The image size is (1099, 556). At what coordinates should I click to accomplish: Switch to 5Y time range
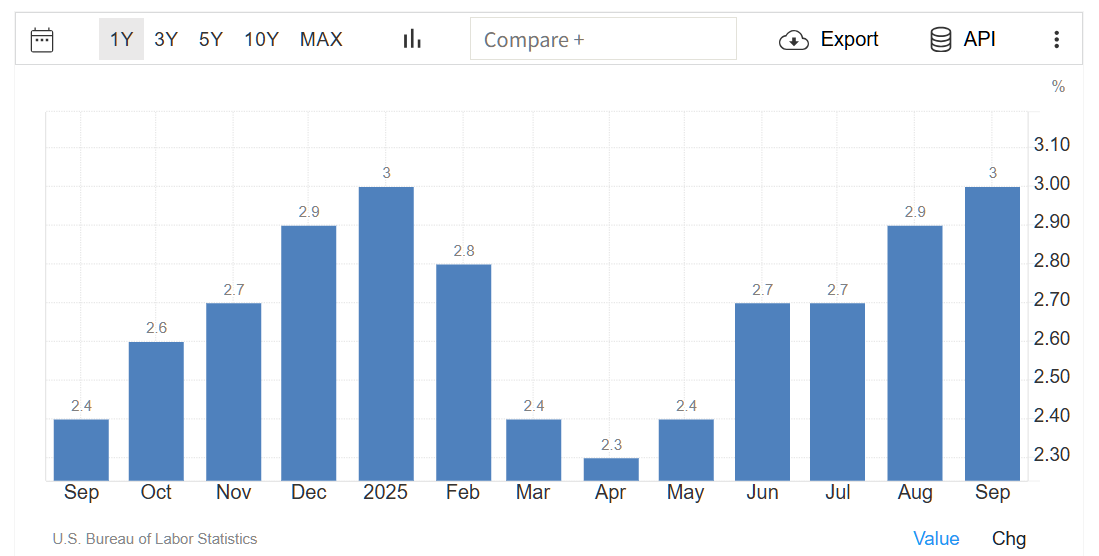(211, 40)
